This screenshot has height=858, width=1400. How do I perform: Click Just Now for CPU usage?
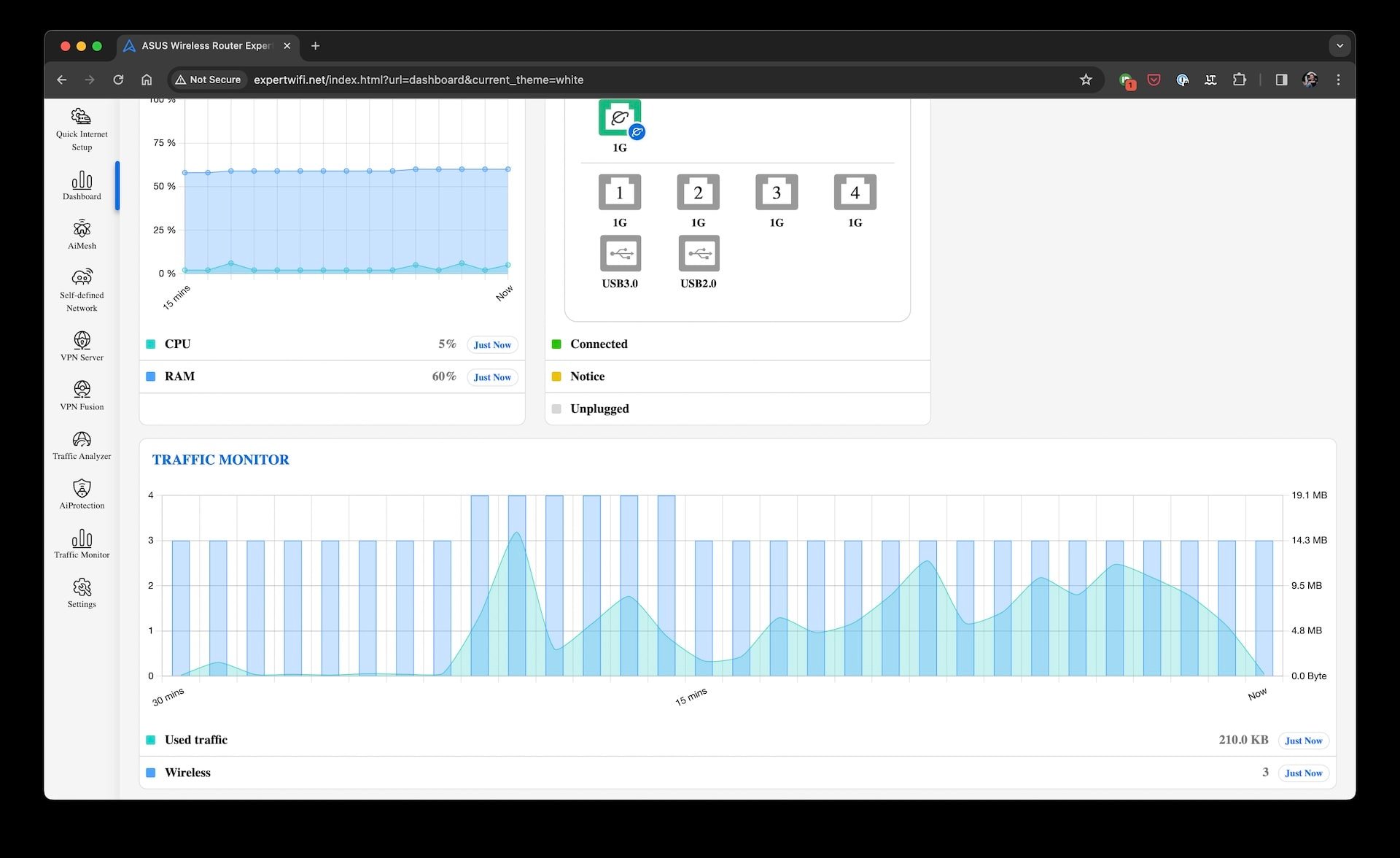click(491, 344)
